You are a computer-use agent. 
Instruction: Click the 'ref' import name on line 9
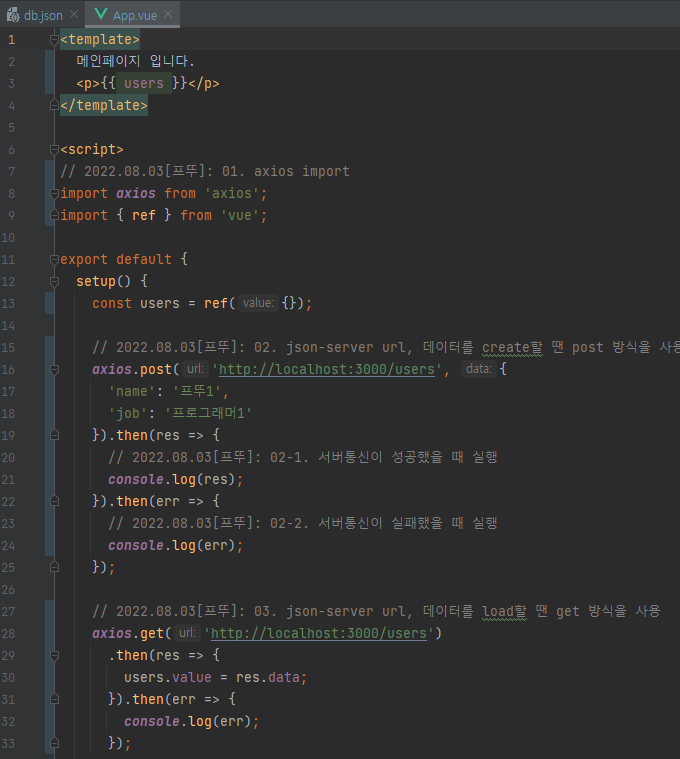point(144,215)
